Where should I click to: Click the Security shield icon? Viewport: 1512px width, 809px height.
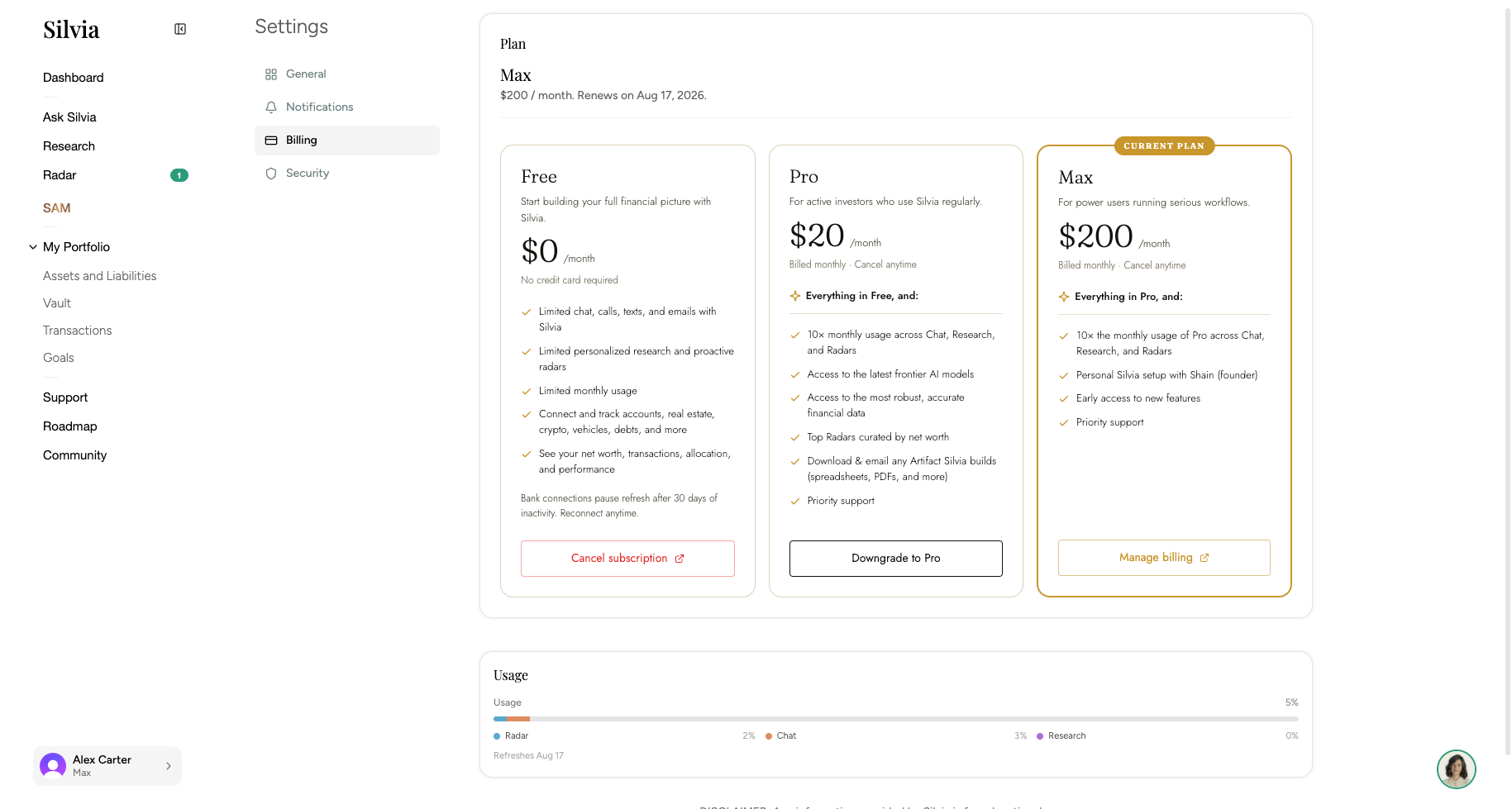coord(271,174)
